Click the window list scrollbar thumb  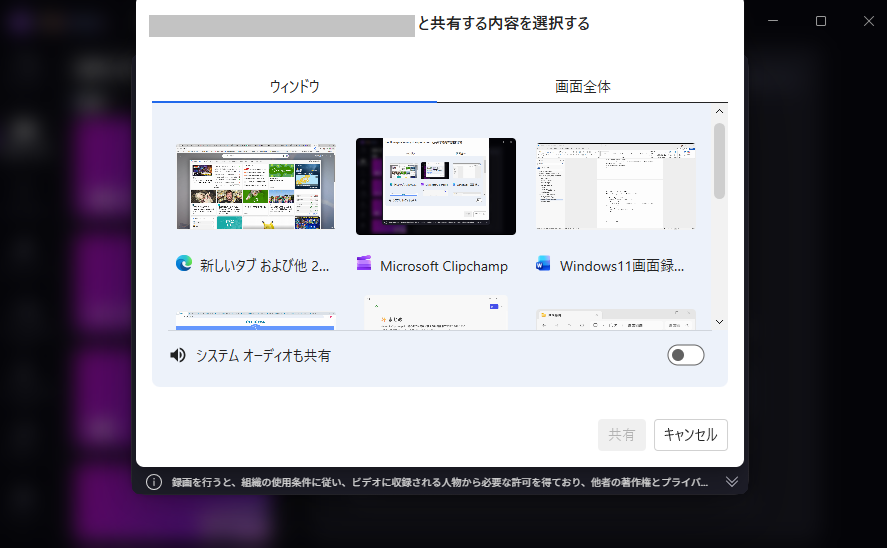[720, 161]
